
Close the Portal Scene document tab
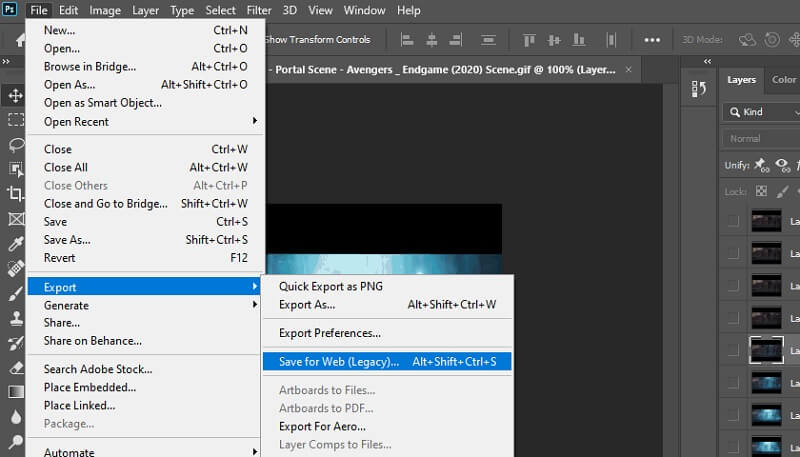(629, 69)
